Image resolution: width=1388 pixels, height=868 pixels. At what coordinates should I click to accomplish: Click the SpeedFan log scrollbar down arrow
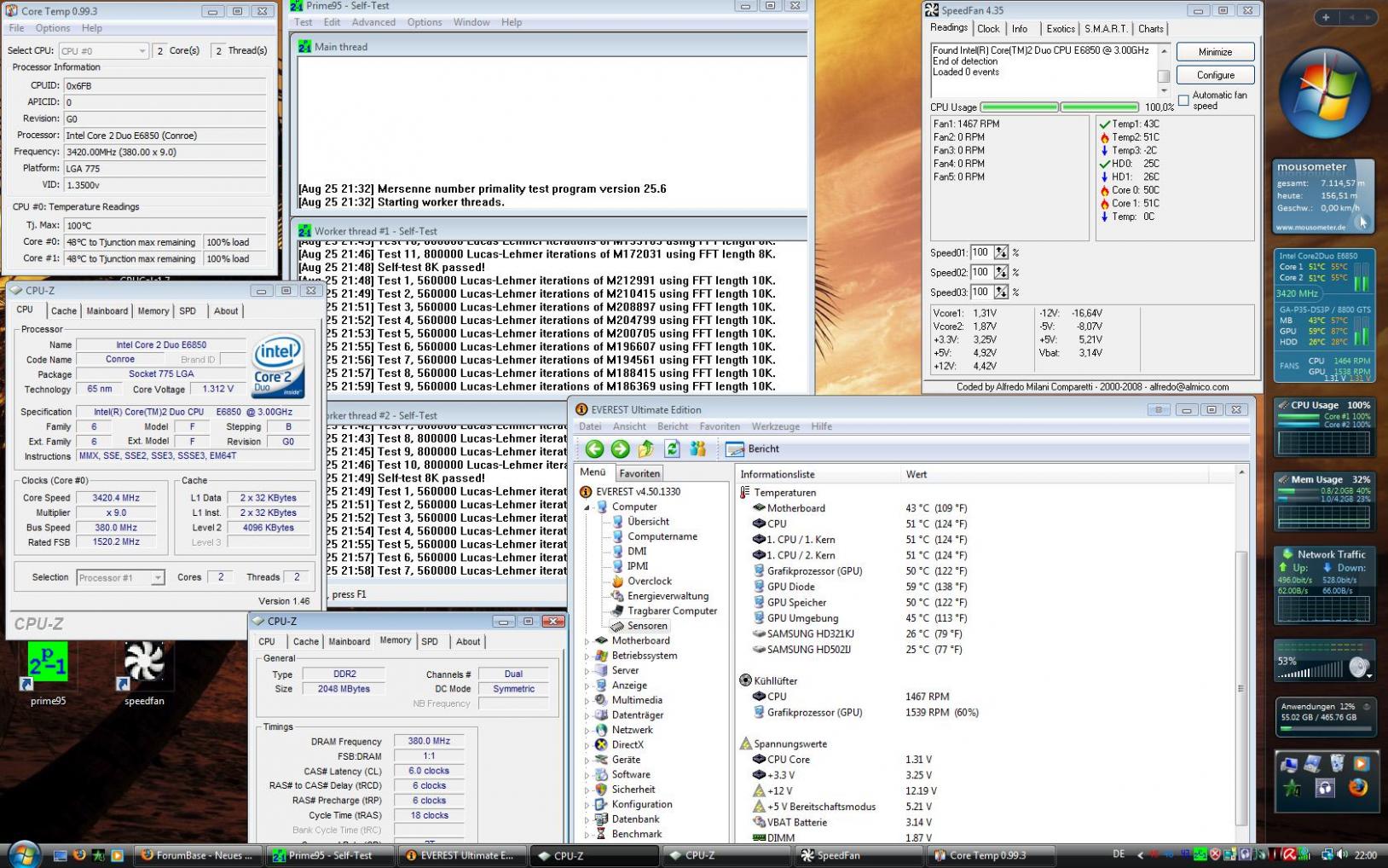(x=1164, y=90)
